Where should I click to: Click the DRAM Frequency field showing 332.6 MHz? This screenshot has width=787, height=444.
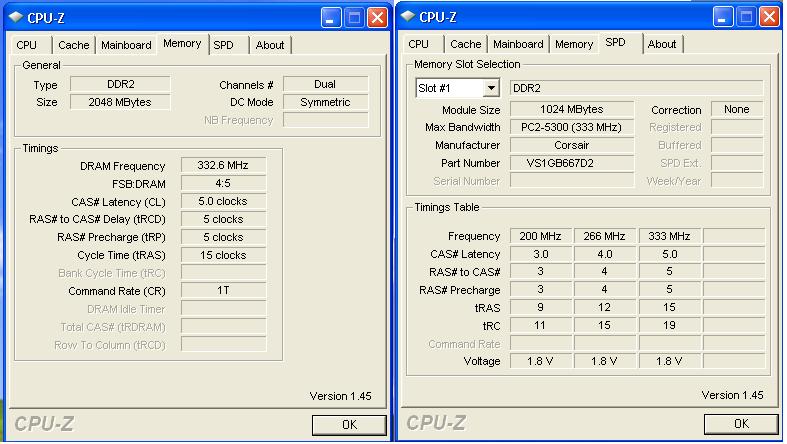point(224,166)
